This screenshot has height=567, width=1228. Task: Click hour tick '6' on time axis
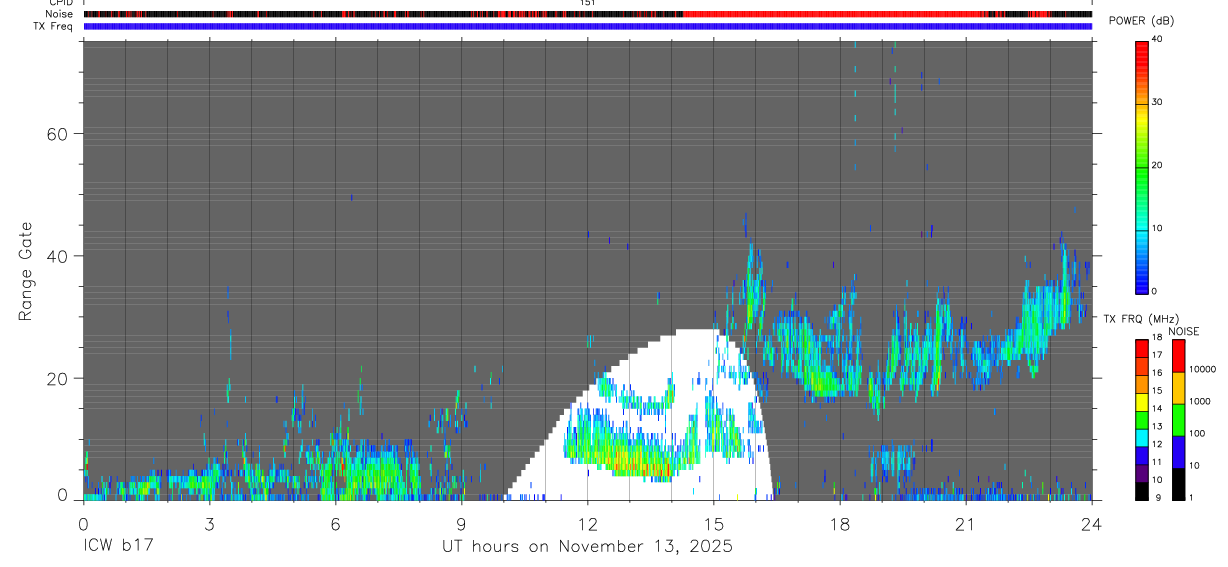click(335, 523)
